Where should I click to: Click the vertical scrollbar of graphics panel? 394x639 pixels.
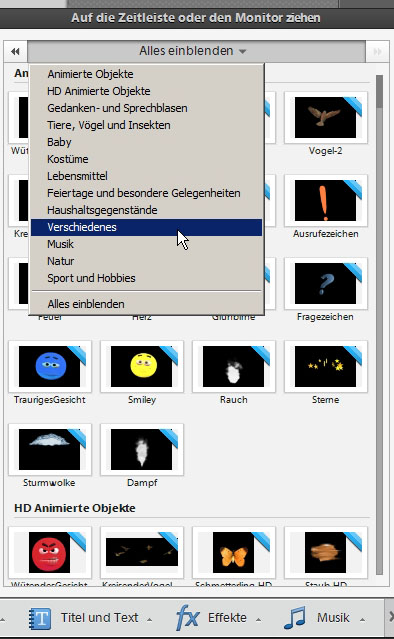pos(379,324)
